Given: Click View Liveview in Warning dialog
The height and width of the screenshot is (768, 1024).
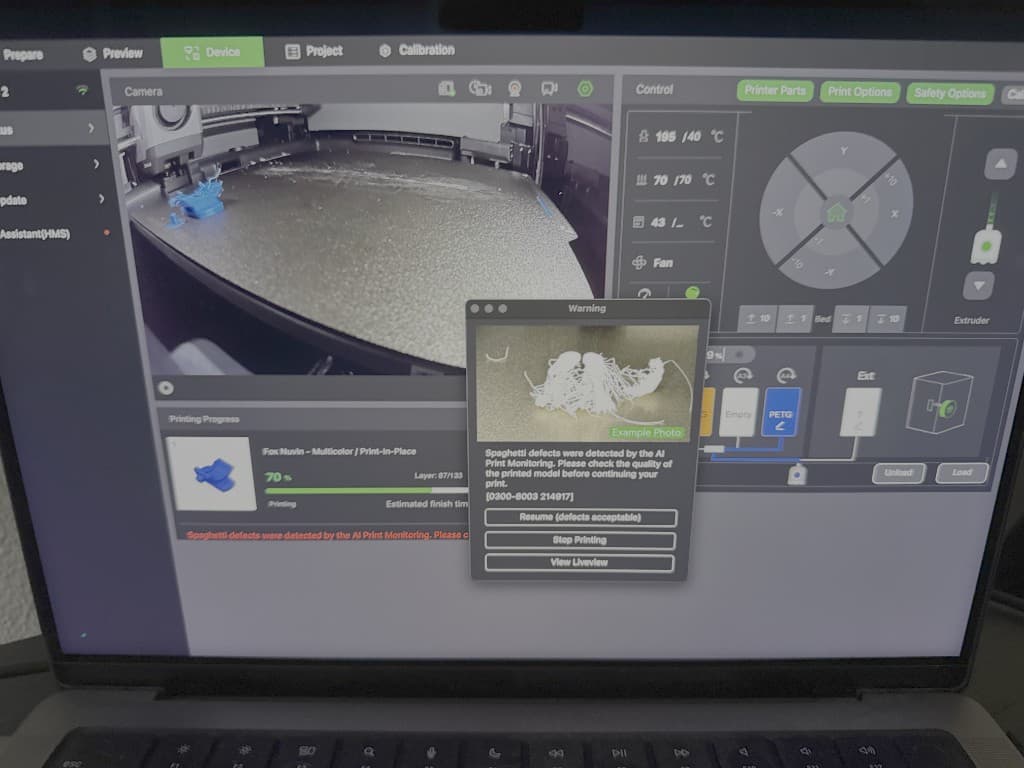Looking at the screenshot, I should tap(579, 562).
